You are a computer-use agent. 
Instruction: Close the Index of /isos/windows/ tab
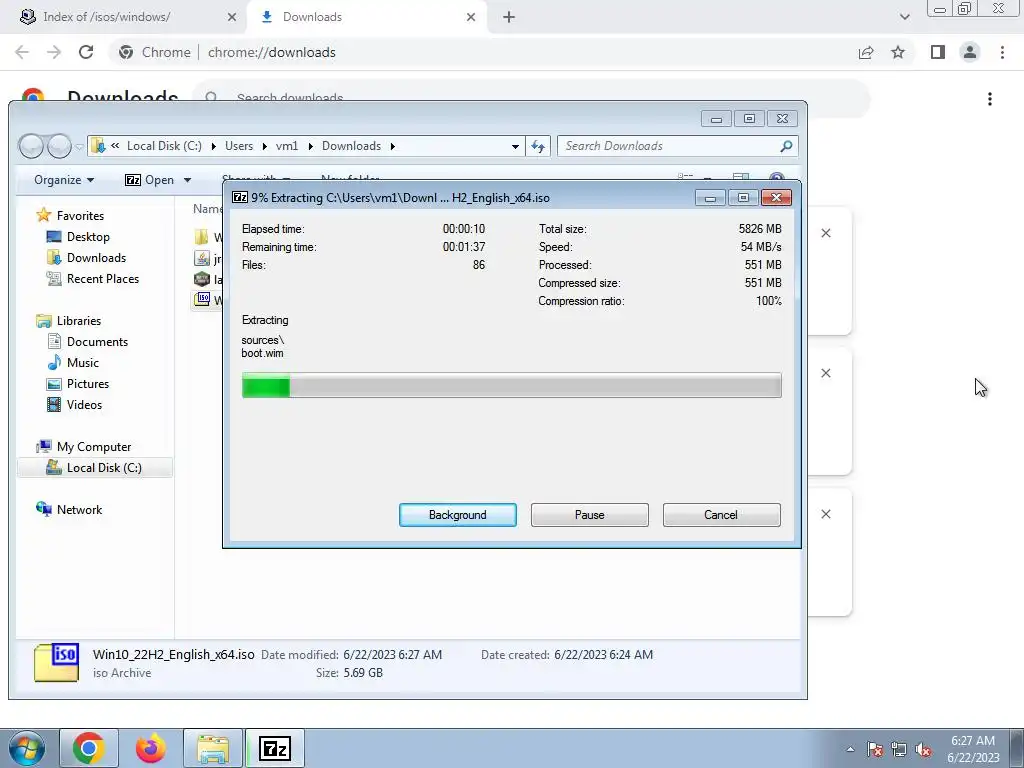(232, 17)
